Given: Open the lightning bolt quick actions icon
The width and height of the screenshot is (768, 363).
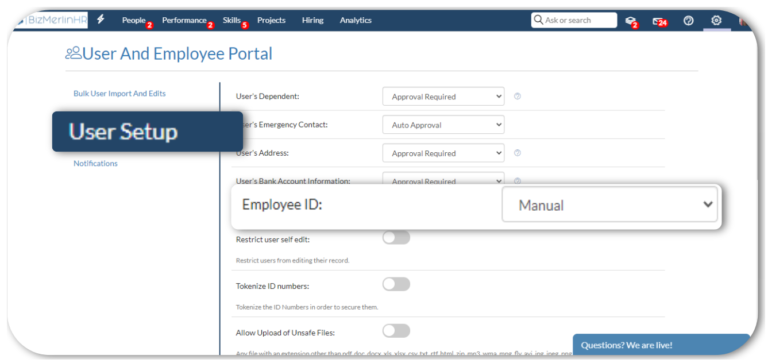Looking at the screenshot, I should point(100,20).
